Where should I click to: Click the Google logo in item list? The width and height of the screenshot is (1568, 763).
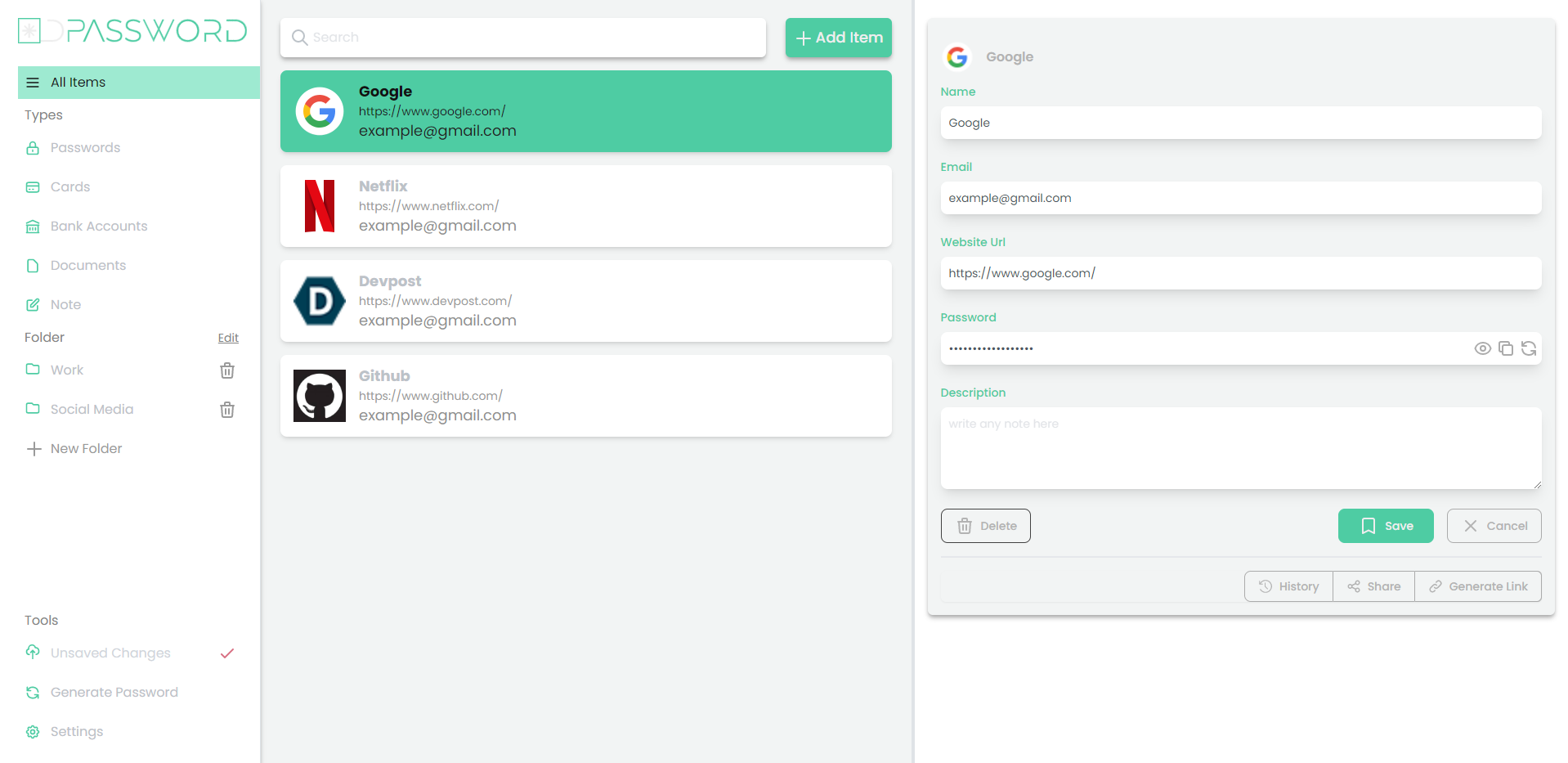tap(320, 111)
